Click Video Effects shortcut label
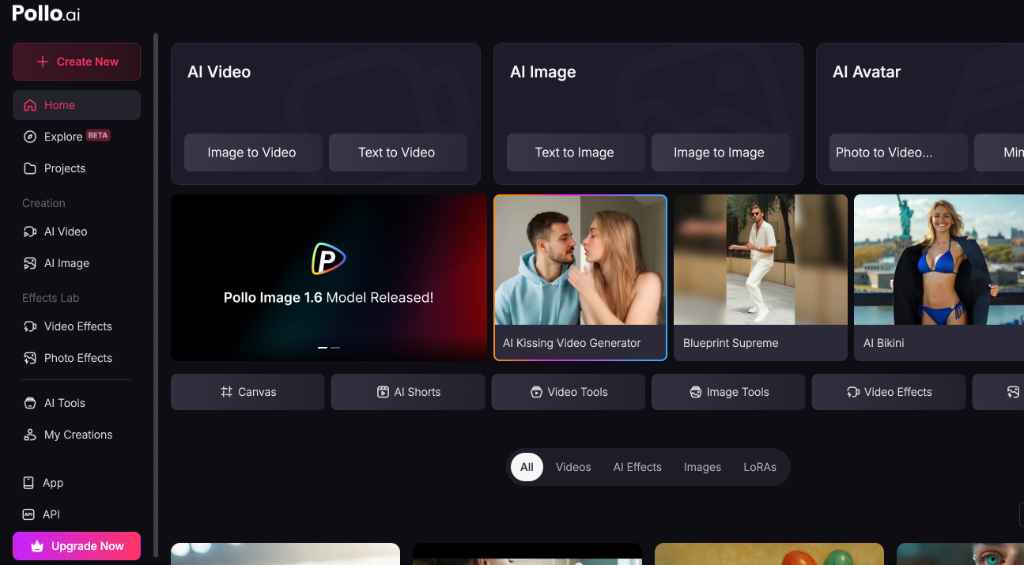 898,392
